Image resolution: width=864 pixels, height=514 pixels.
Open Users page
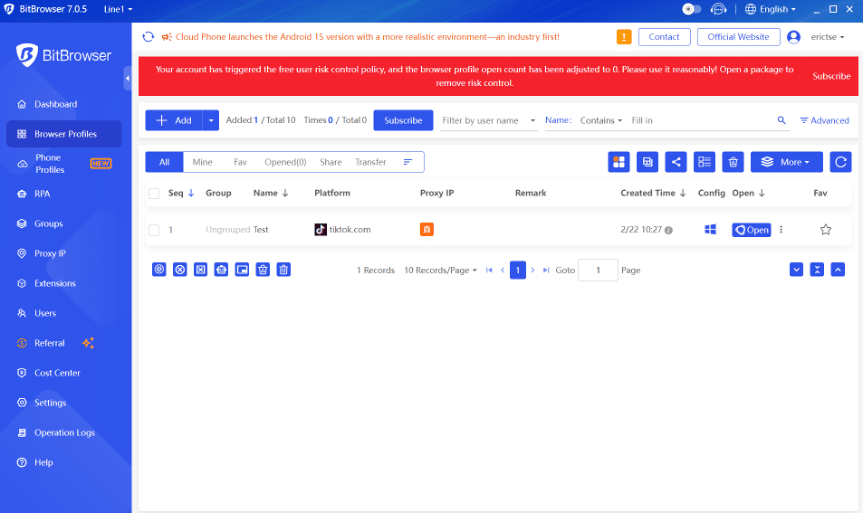click(x=45, y=313)
